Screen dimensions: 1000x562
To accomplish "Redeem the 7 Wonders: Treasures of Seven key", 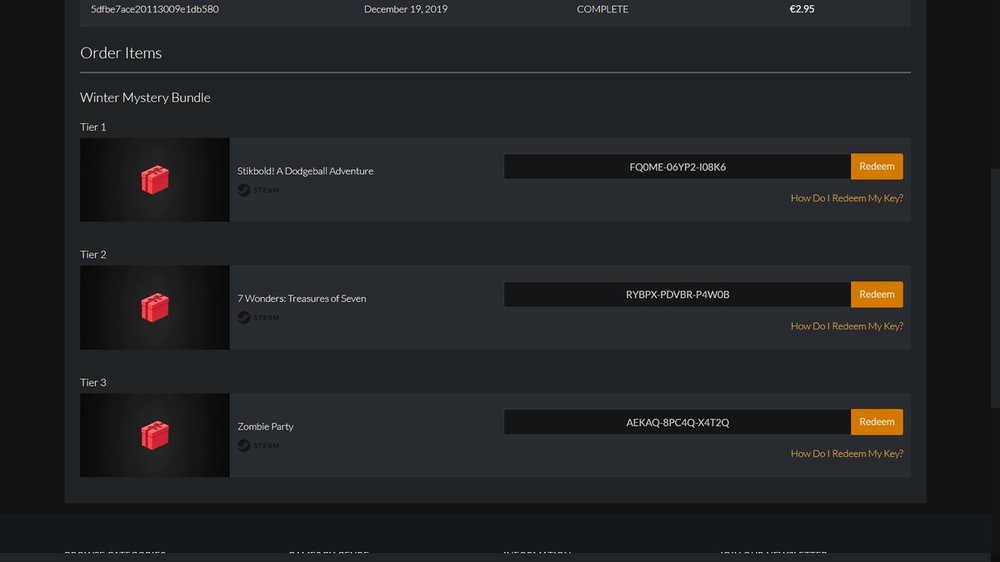I will [876, 294].
